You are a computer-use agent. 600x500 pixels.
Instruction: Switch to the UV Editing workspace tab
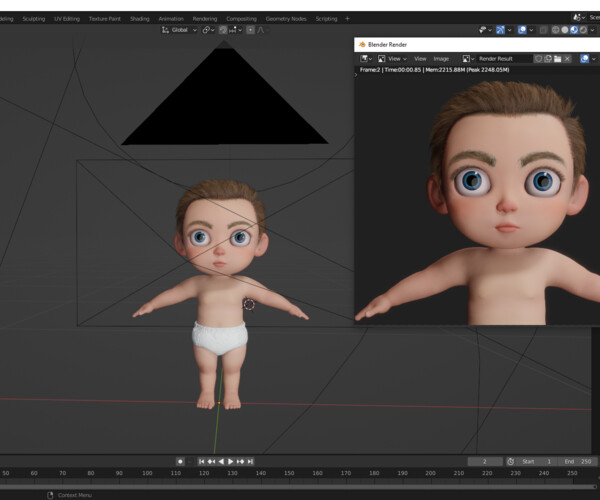67,19
